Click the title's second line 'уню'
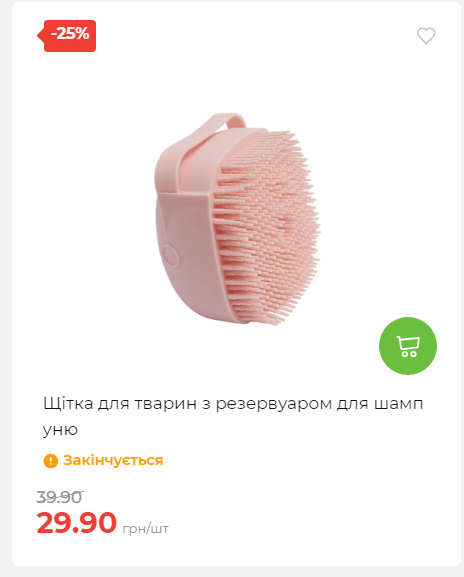This screenshot has height=577, width=464. tap(60, 429)
